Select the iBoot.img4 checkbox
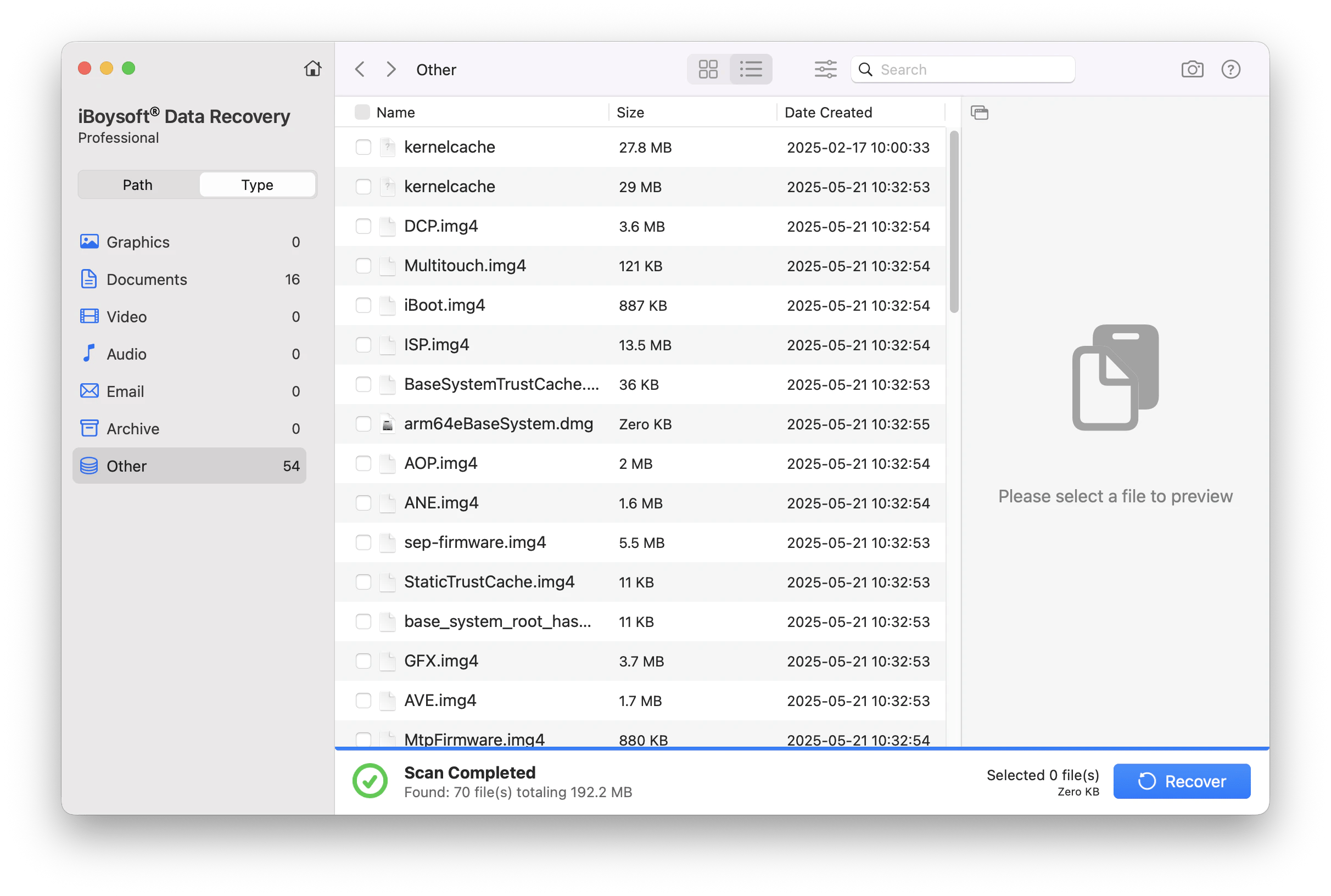Image resolution: width=1331 pixels, height=896 pixels. click(x=363, y=305)
